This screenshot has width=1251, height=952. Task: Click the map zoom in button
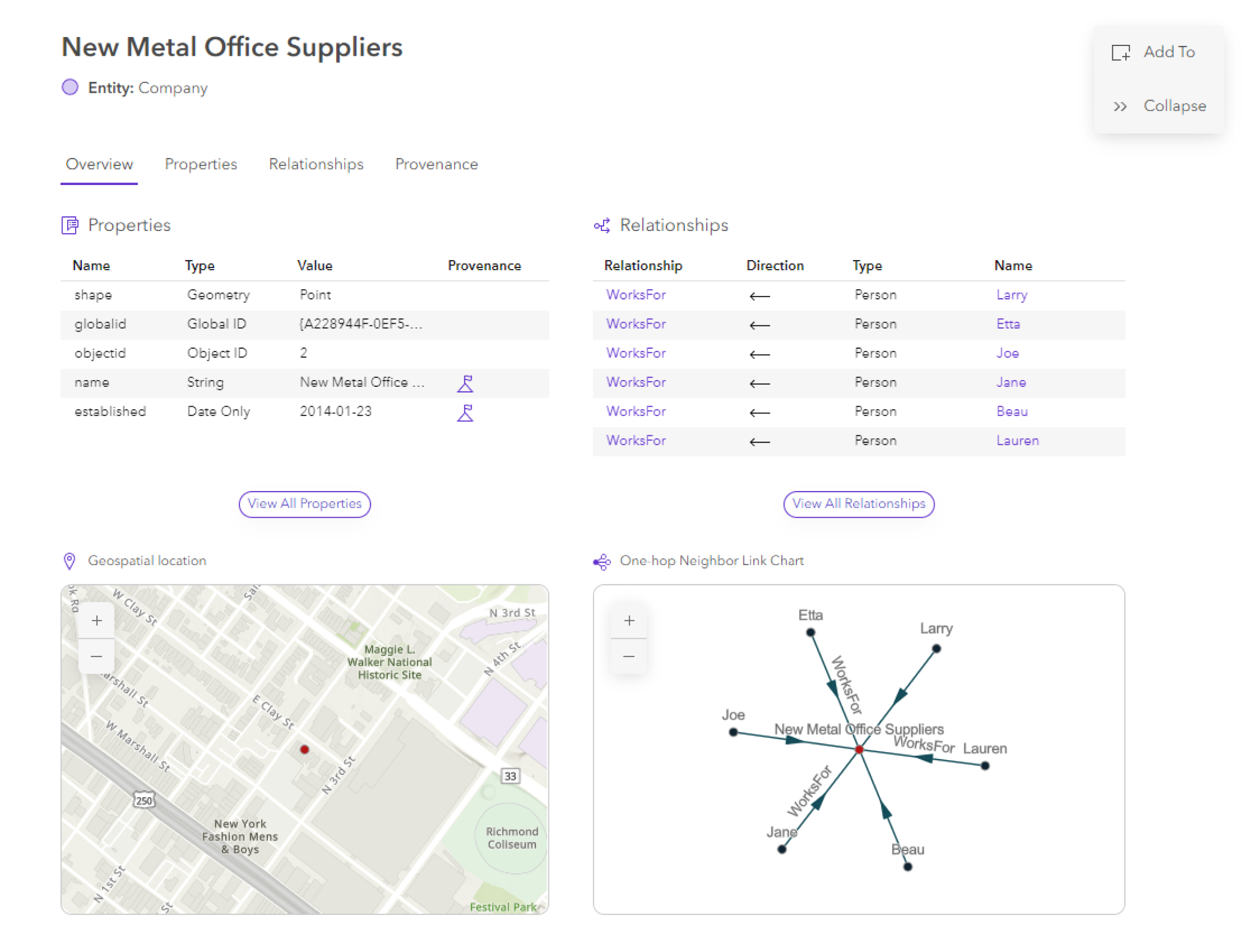click(97, 620)
